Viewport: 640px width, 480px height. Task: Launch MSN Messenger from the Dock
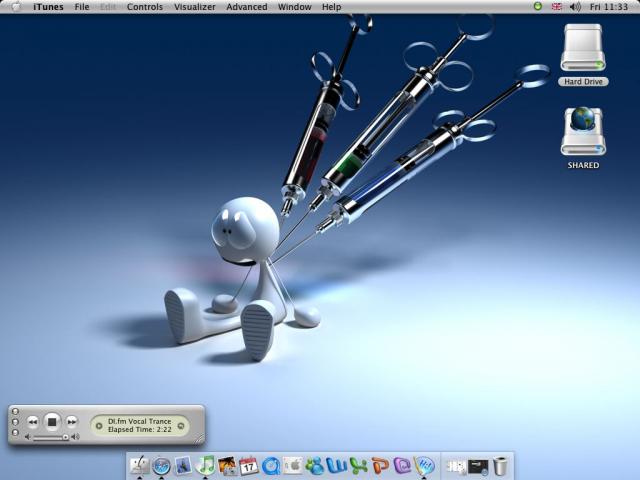(x=315, y=466)
